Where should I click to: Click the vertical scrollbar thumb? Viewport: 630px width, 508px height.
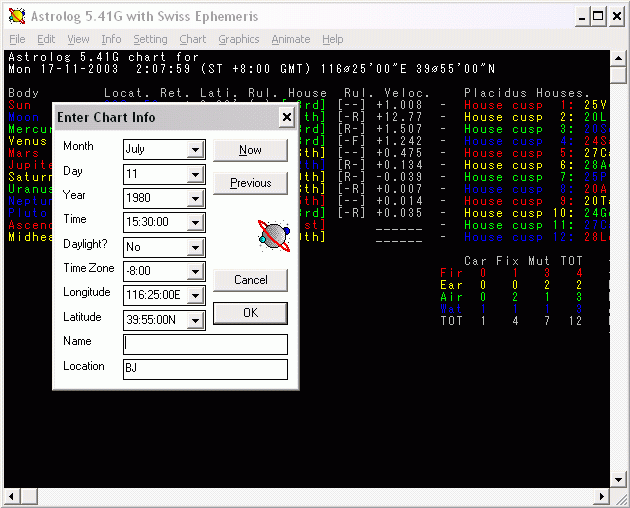[x=618, y=75]
